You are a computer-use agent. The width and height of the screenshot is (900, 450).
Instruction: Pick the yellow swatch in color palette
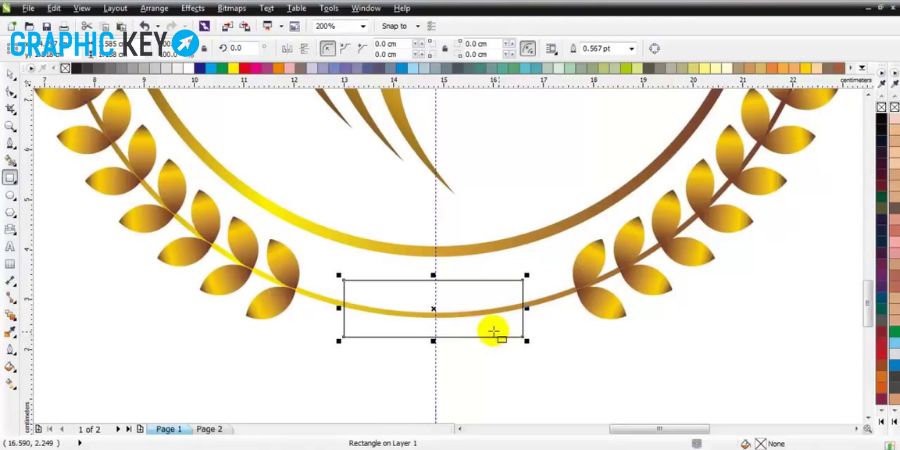click(x=234, y=68)
